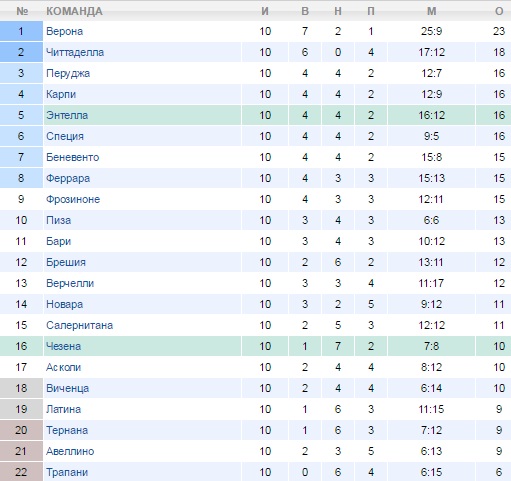The height and width of the screenshot is (481, 511).
Task: Open the Специя team link
Action: pos(65,136)
